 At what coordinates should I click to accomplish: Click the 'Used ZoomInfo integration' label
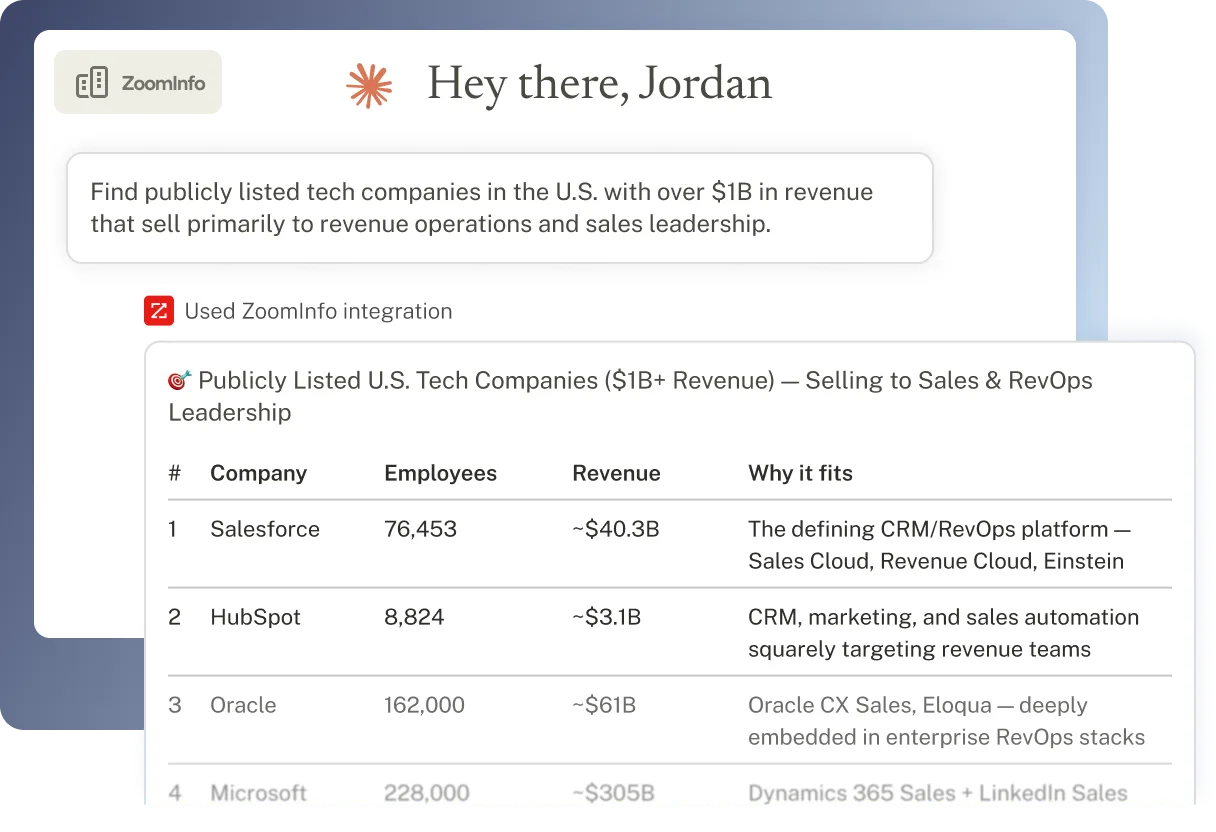pyautogui.click(x=318, y=311)
